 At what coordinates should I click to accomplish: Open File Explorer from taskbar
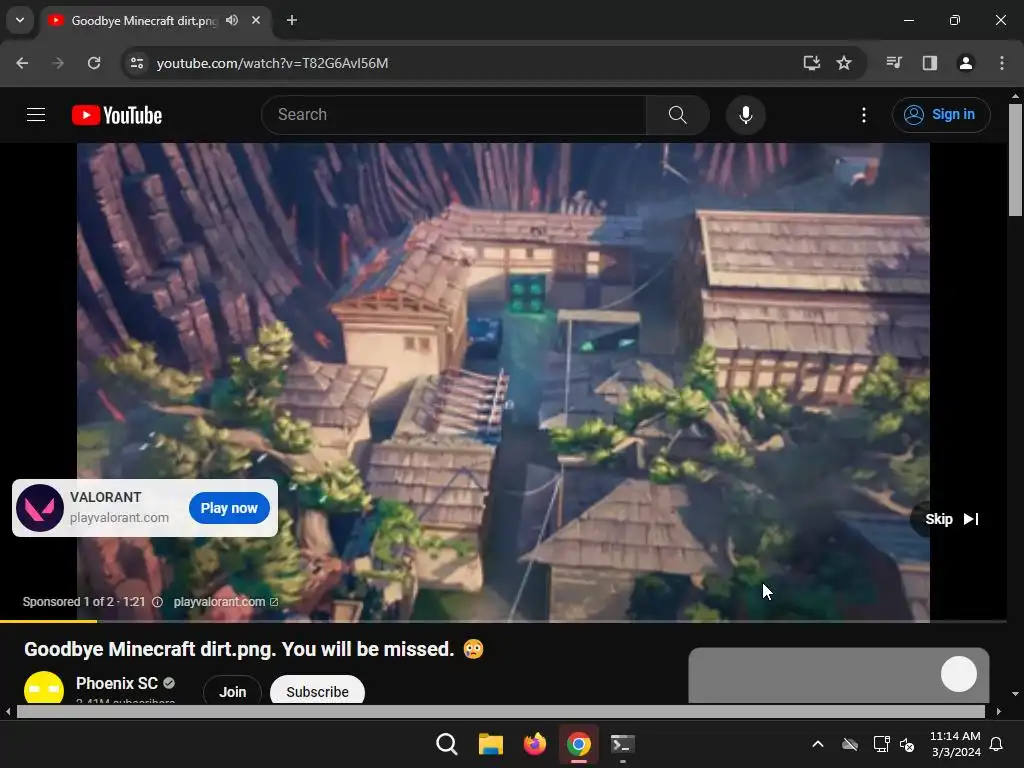490,744
